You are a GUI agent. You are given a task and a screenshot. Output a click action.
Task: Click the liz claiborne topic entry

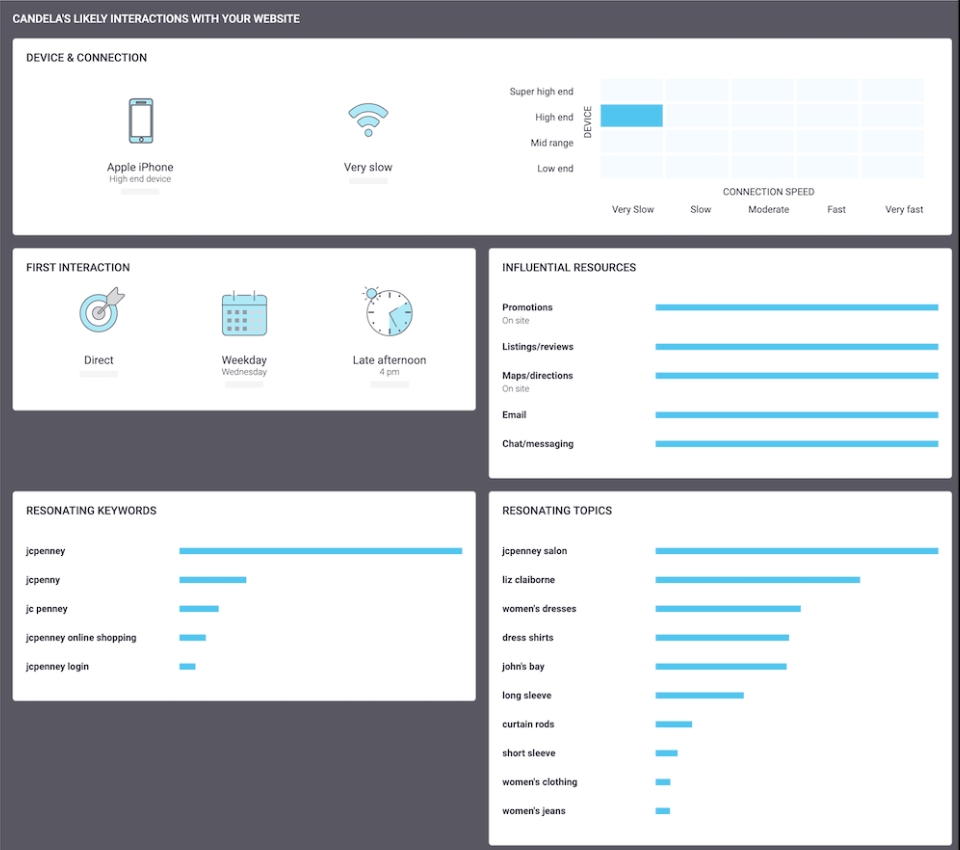pos(757,579)
